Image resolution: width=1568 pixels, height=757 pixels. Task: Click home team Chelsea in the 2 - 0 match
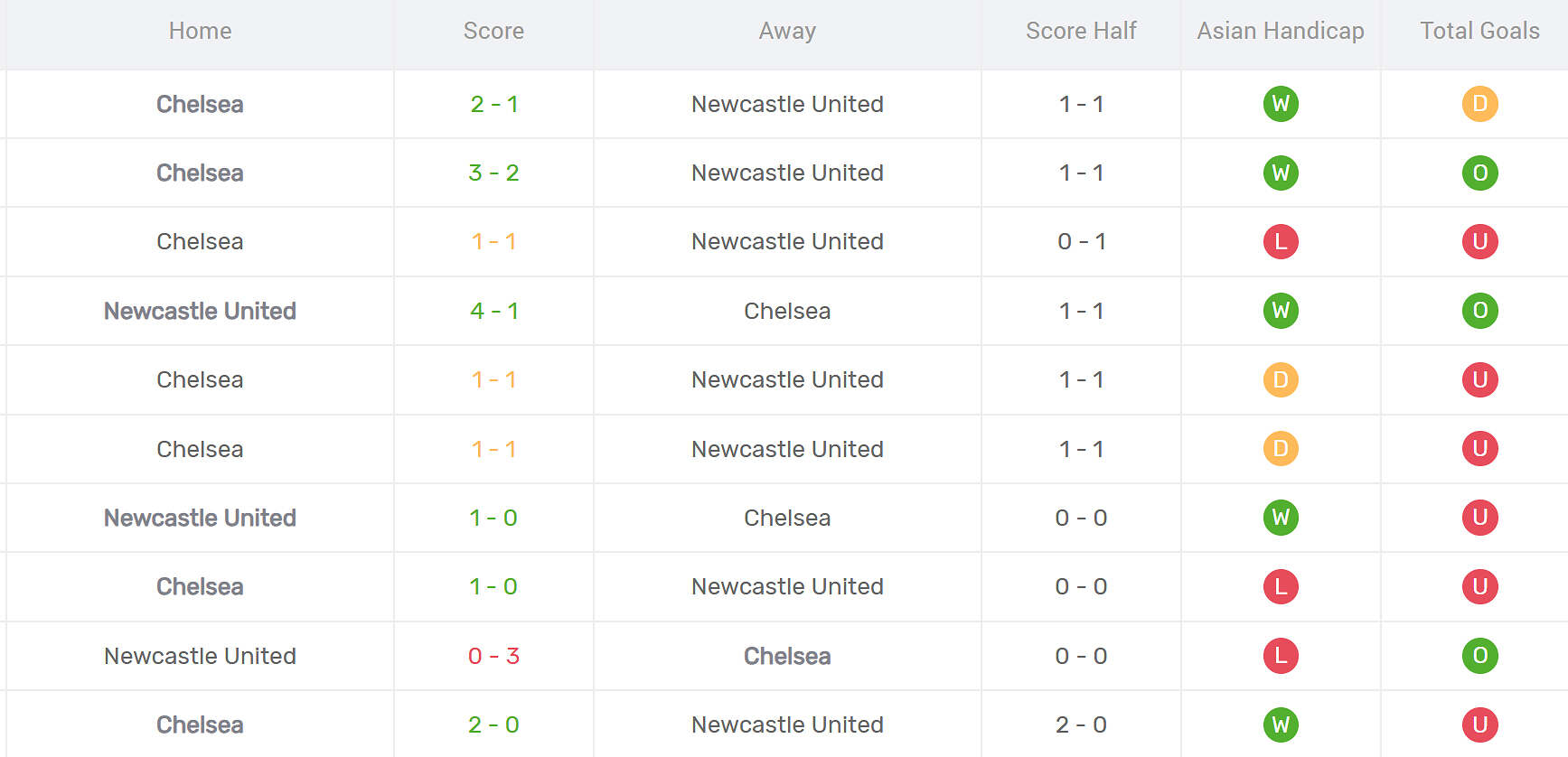click(200, 724)
